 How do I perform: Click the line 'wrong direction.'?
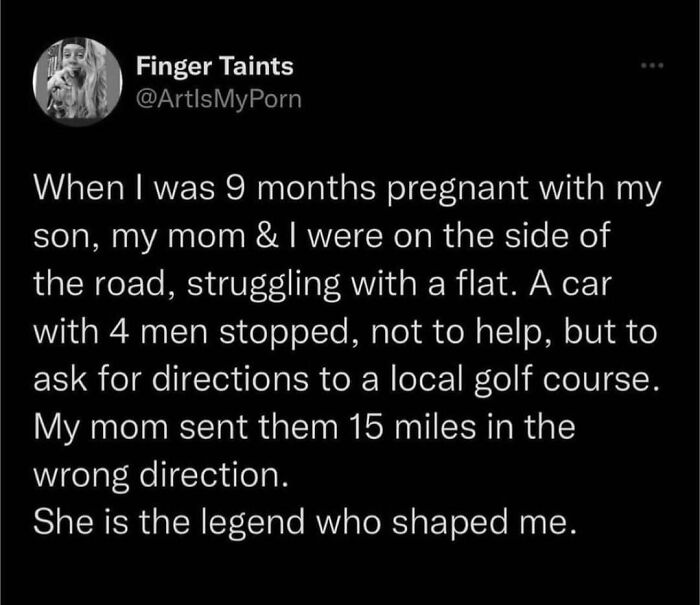pyautogui.click(x=161, y=476)
